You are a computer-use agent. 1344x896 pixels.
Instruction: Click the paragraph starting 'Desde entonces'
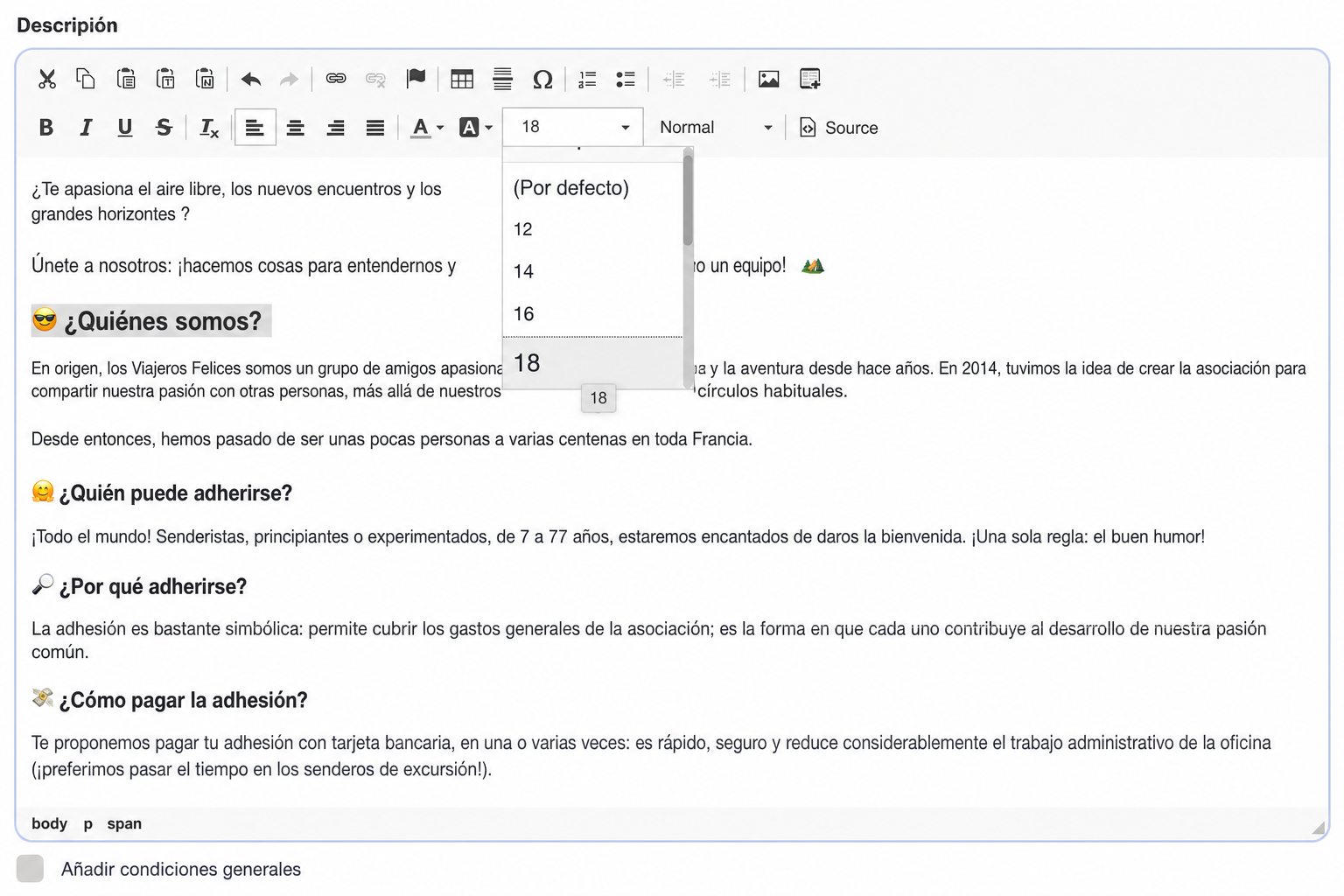coord(392,439)
